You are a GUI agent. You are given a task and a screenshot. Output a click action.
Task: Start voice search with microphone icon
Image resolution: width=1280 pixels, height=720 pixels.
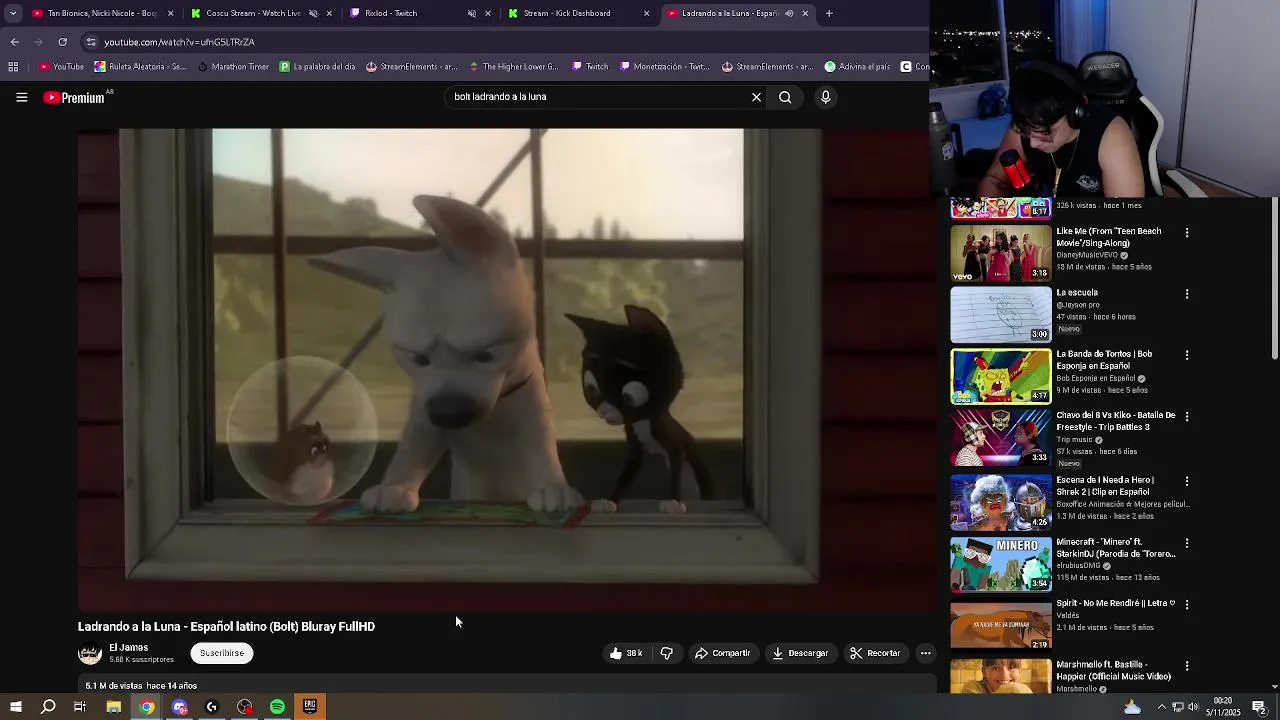(x=825, y=97)
